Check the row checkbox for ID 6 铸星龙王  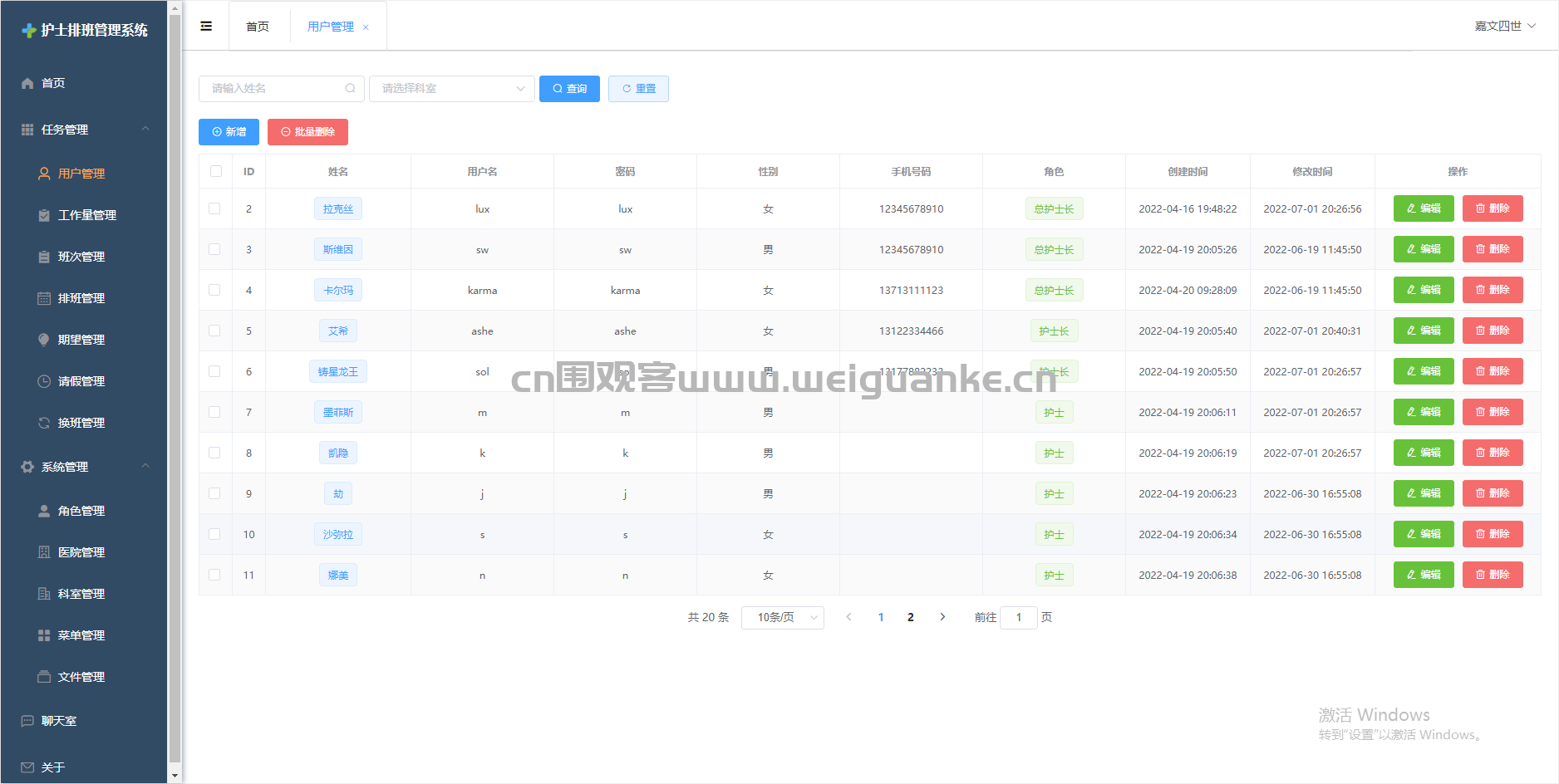point(214,371)
